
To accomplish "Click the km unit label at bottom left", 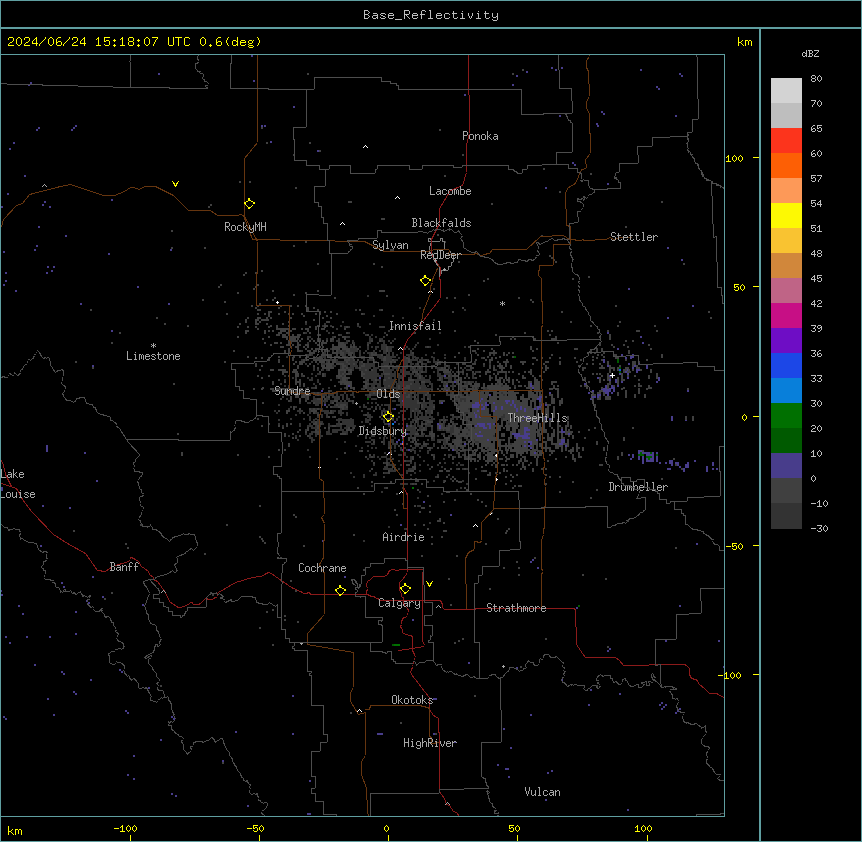I will (14, 831).
